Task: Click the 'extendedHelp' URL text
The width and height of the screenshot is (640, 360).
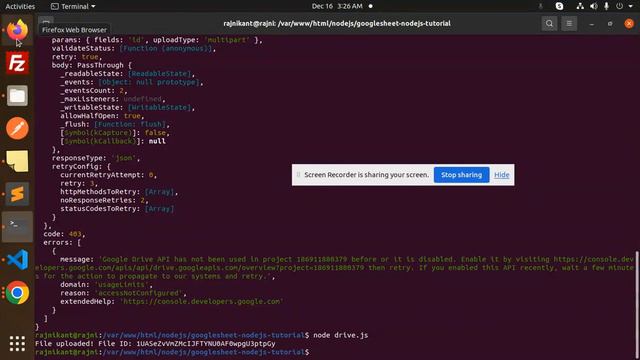Action: pyautogui.click(x=201, y=302)
